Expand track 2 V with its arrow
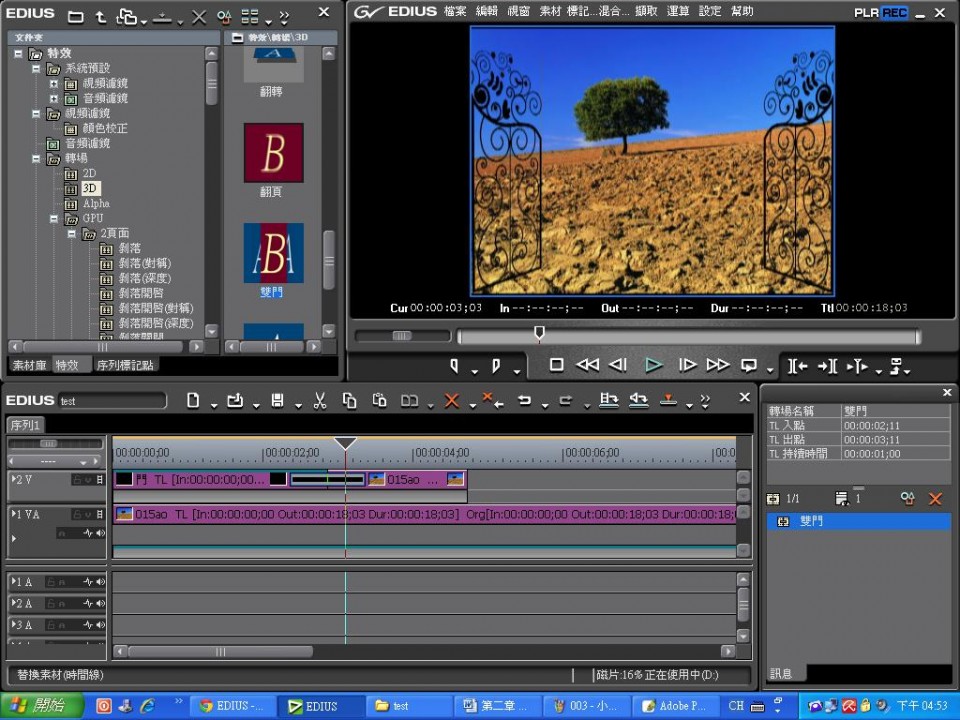This screenshot has height=720, width=960. 13,480
